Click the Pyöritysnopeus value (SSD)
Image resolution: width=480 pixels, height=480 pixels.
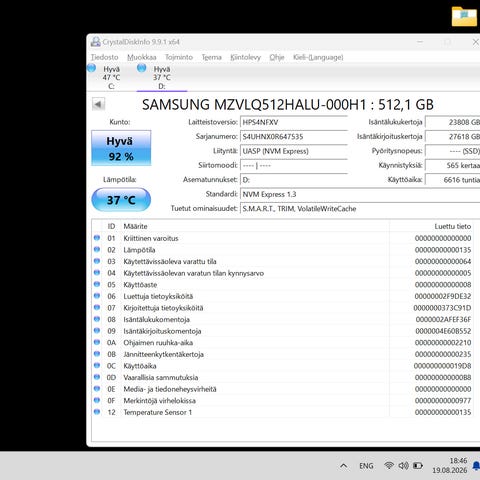[x=453, y=151]
